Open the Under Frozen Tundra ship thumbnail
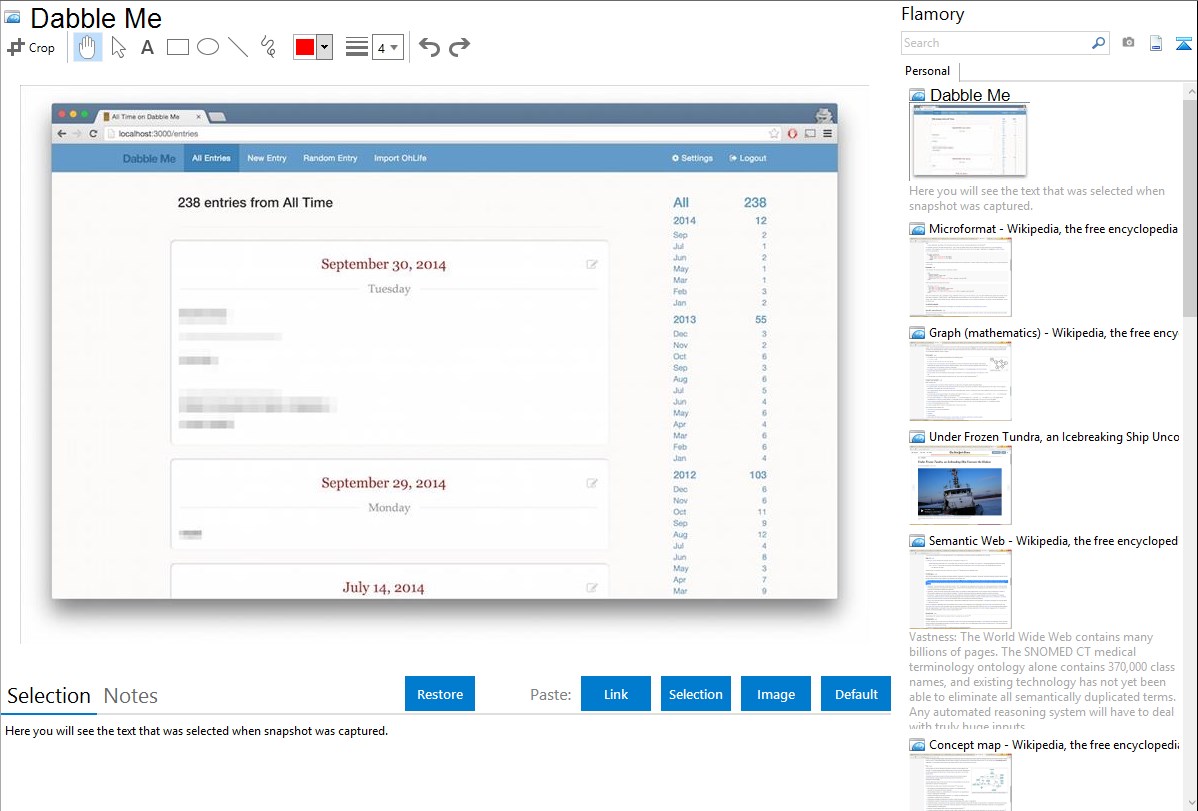 click(x=960, y=485)
